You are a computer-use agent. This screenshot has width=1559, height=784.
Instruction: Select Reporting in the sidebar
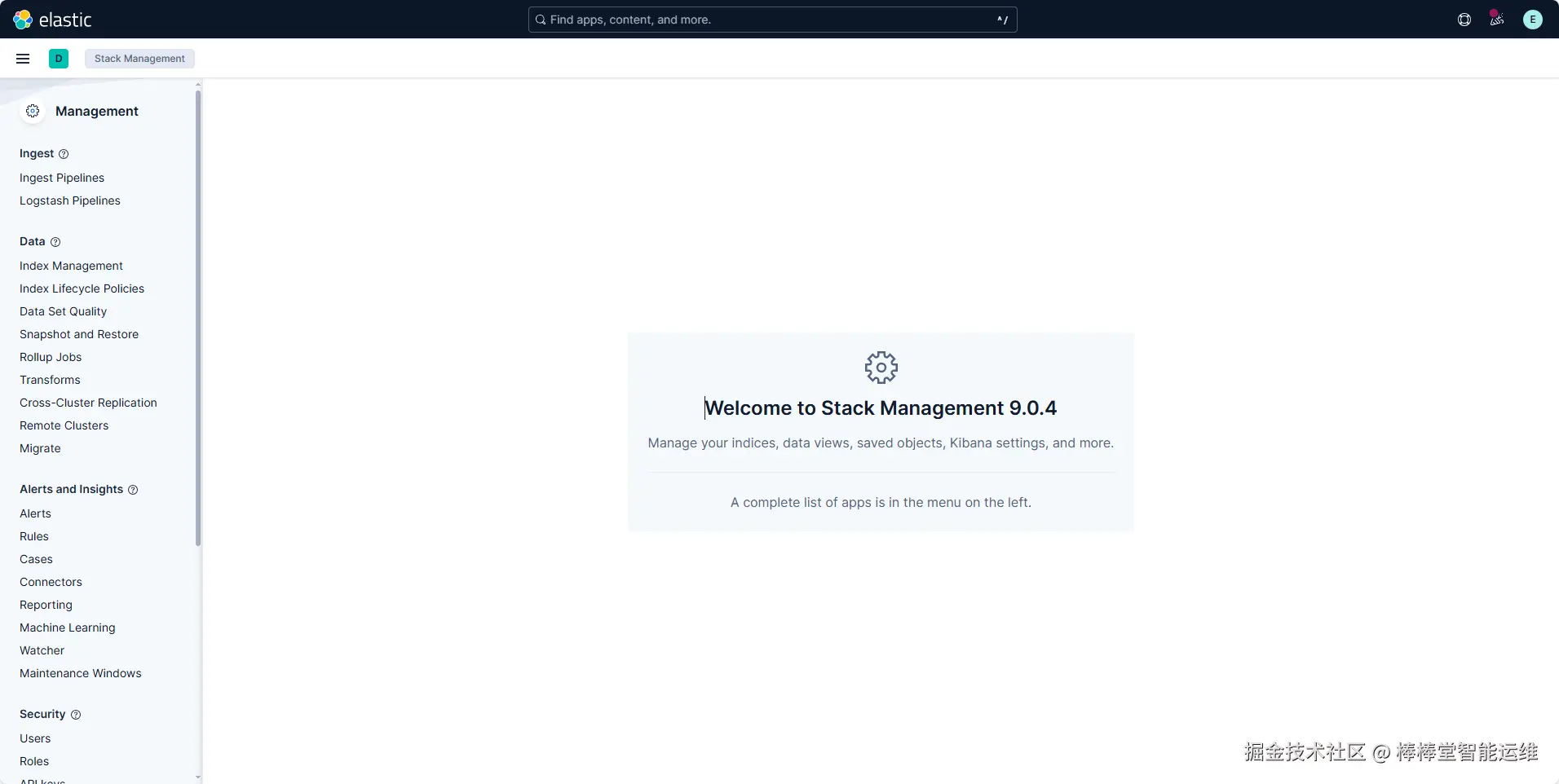click(46, 605)
